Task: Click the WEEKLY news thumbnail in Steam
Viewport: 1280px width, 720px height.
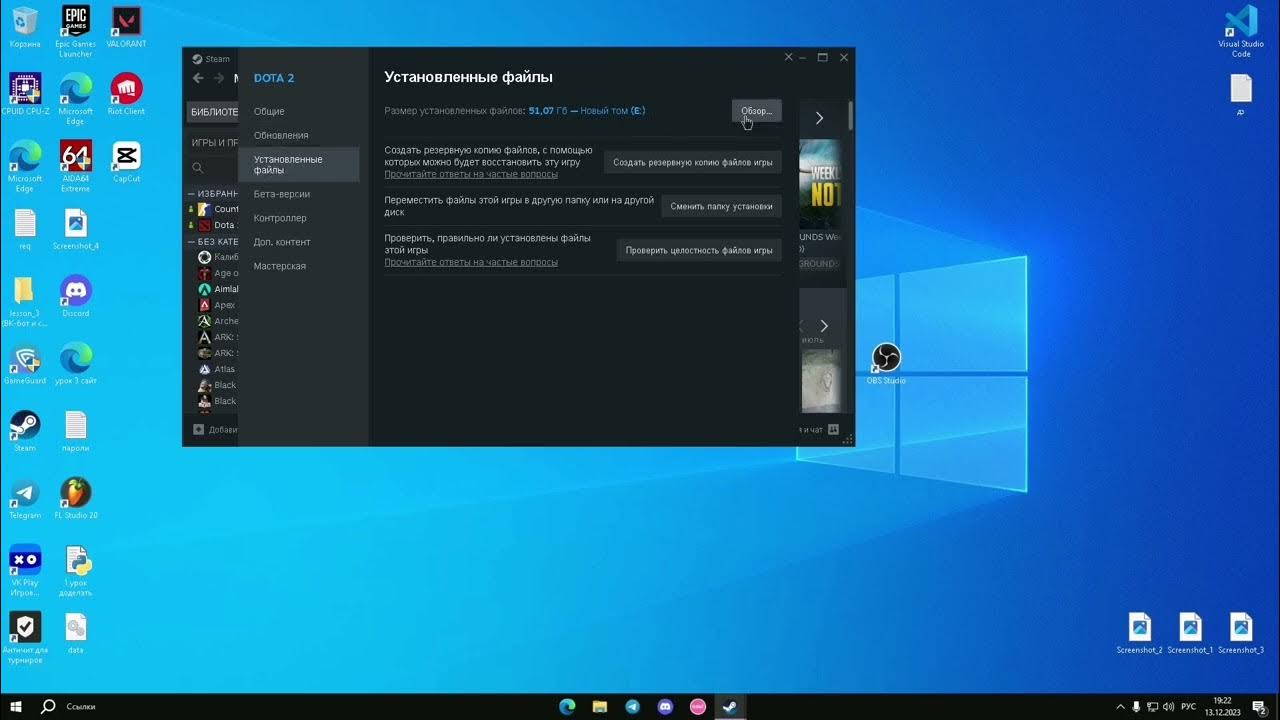Action: (819, 185)
